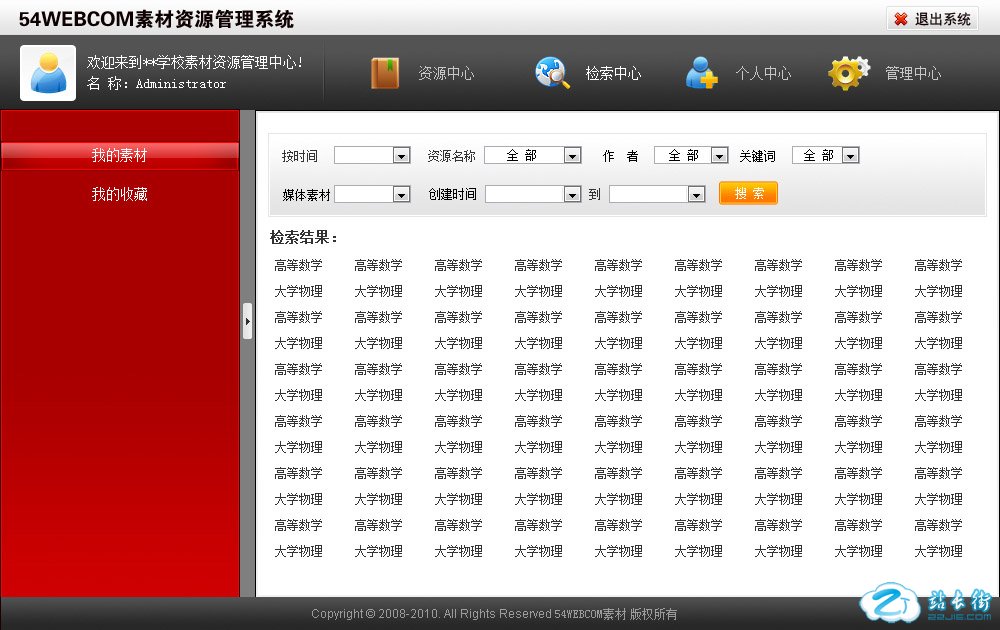Open the 按时间 dropdown

[x=372, y=156]
